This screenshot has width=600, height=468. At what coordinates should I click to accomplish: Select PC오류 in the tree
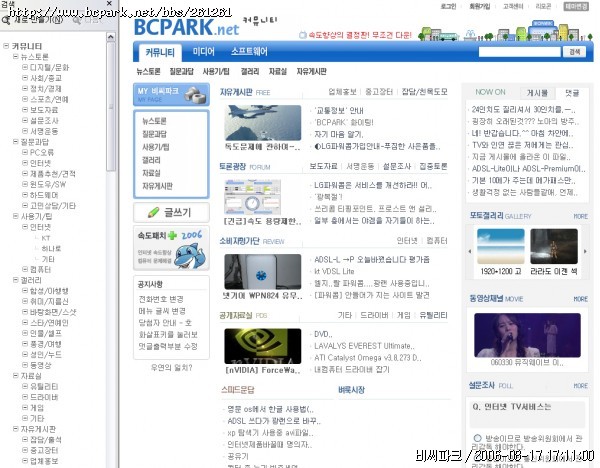42,152
